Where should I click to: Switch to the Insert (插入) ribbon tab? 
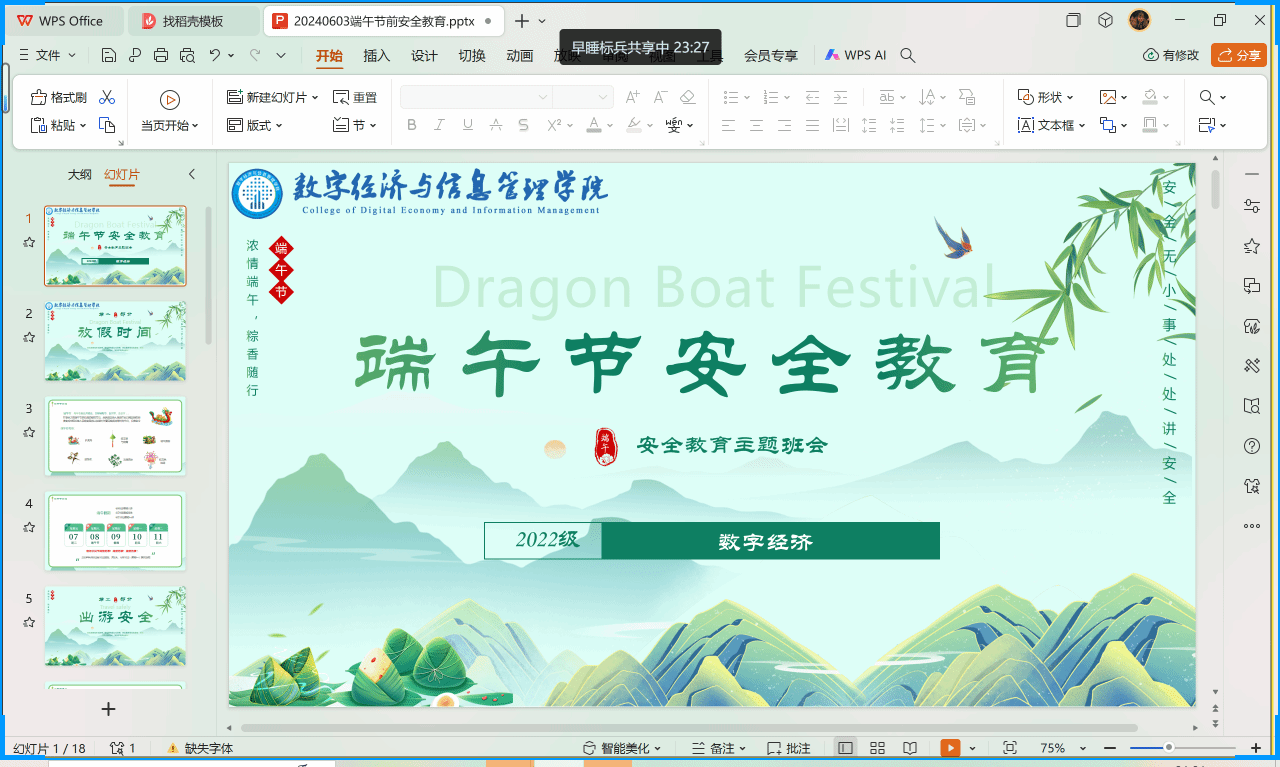[376, 55]
